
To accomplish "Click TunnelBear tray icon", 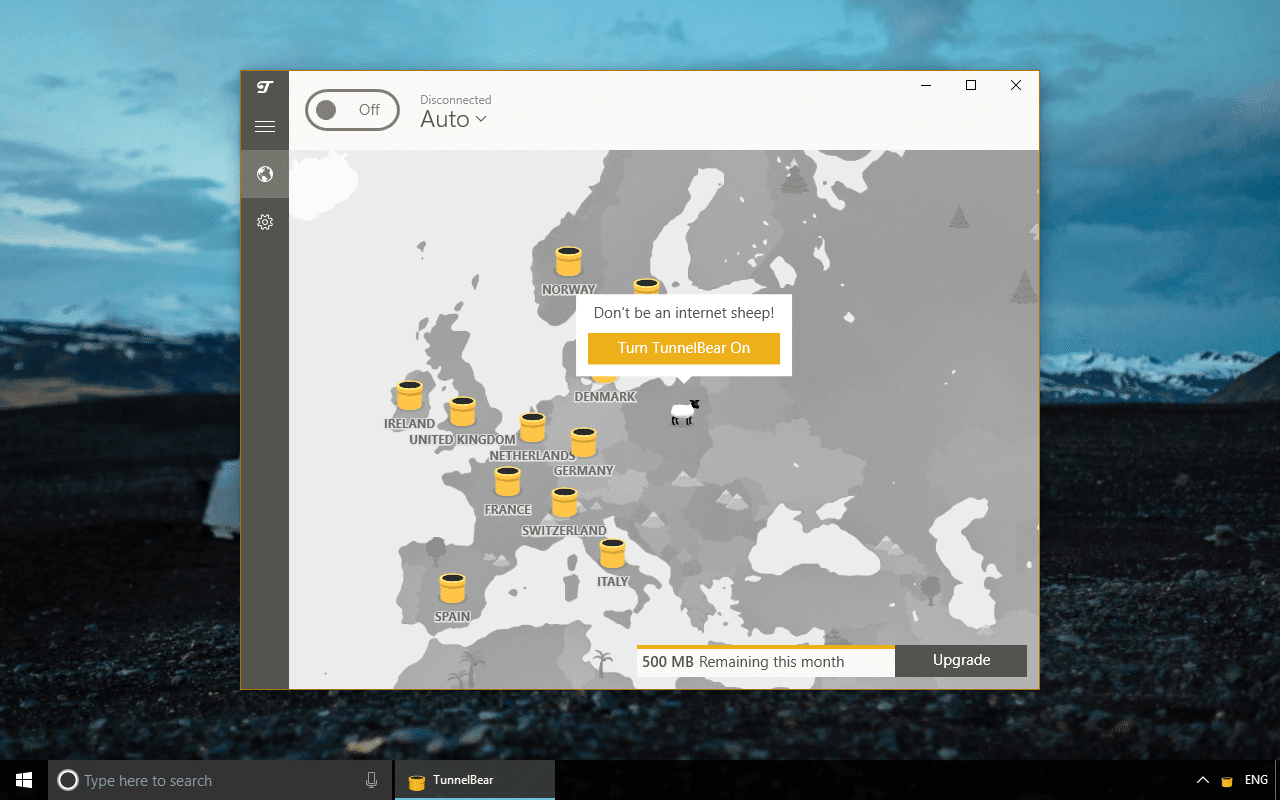I will (1227, 781).
